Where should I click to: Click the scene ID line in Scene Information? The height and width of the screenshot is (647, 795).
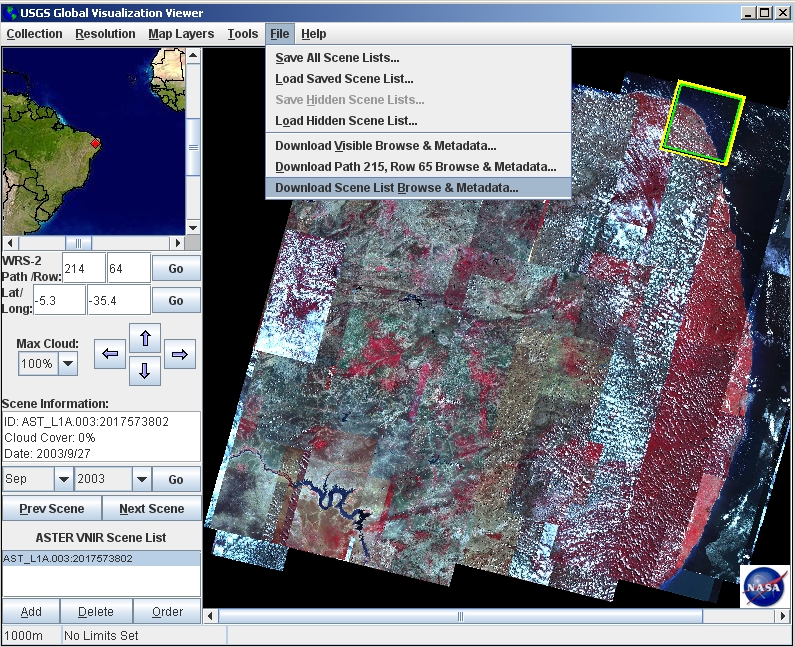pos(86,422)
